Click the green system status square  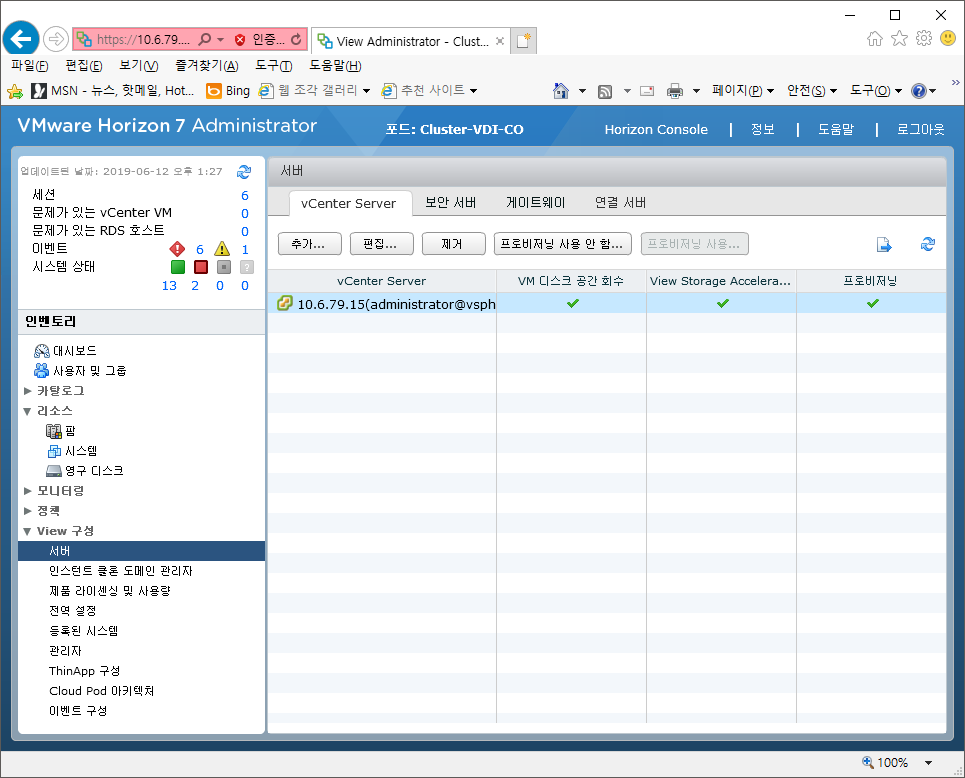pyautogui.click(x=178, y=267)
